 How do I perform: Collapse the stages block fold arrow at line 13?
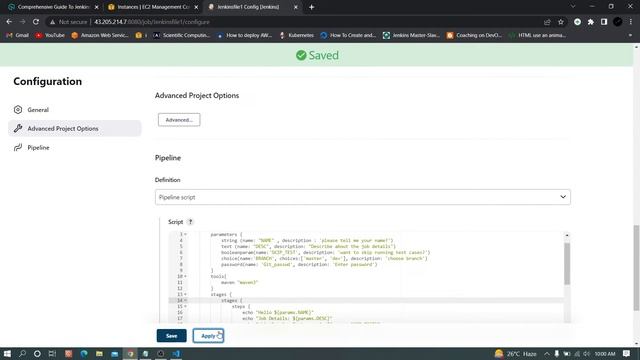[x=185, y=294]
